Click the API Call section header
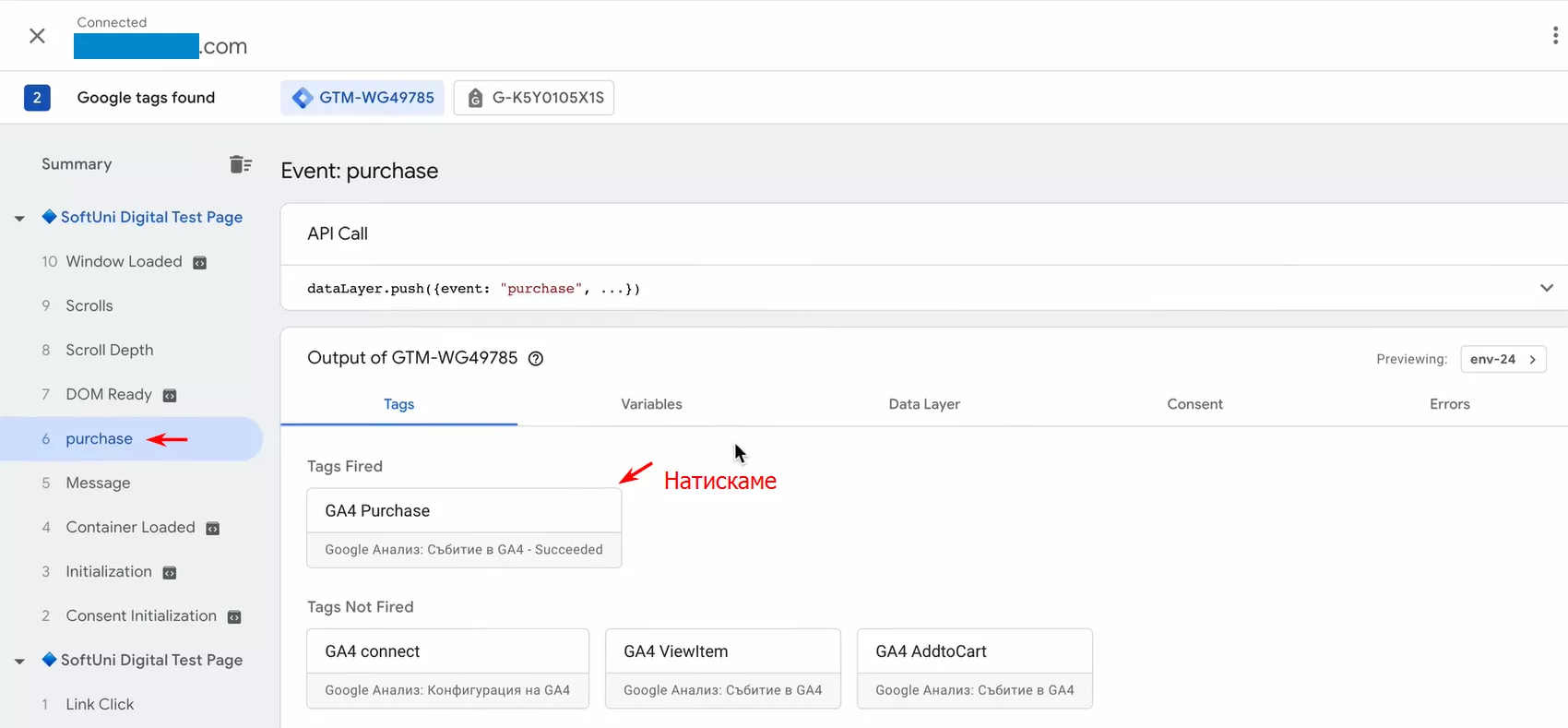 (338, 233)
